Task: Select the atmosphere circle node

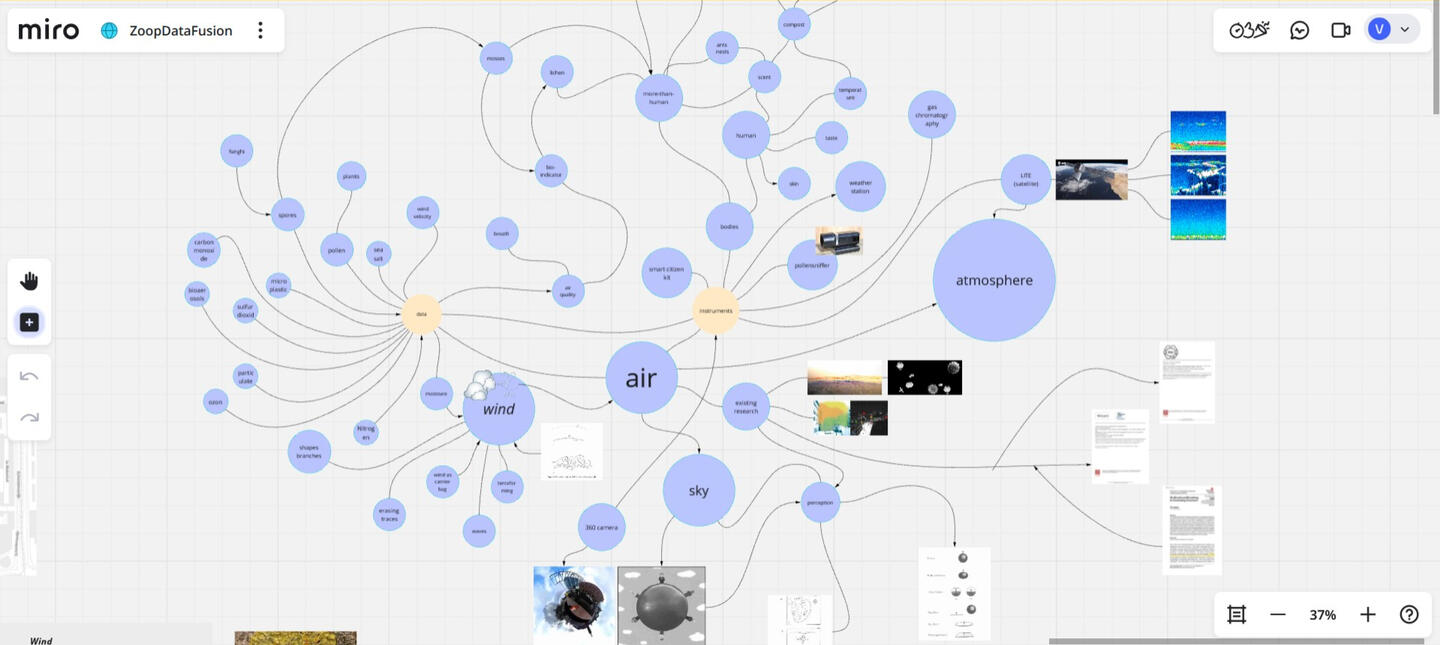Action: click(994, 278)
